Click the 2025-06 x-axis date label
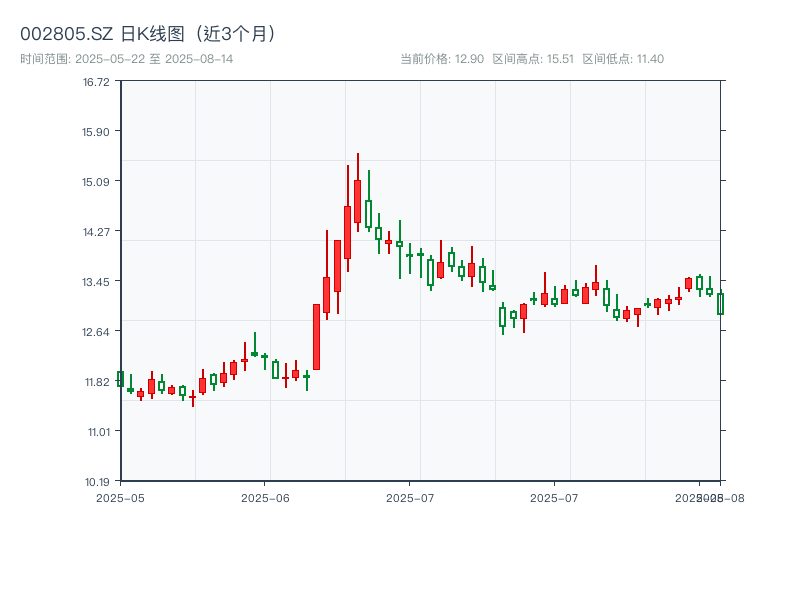The height and width of the screenshot is (600, 800). tap(265, 497)
